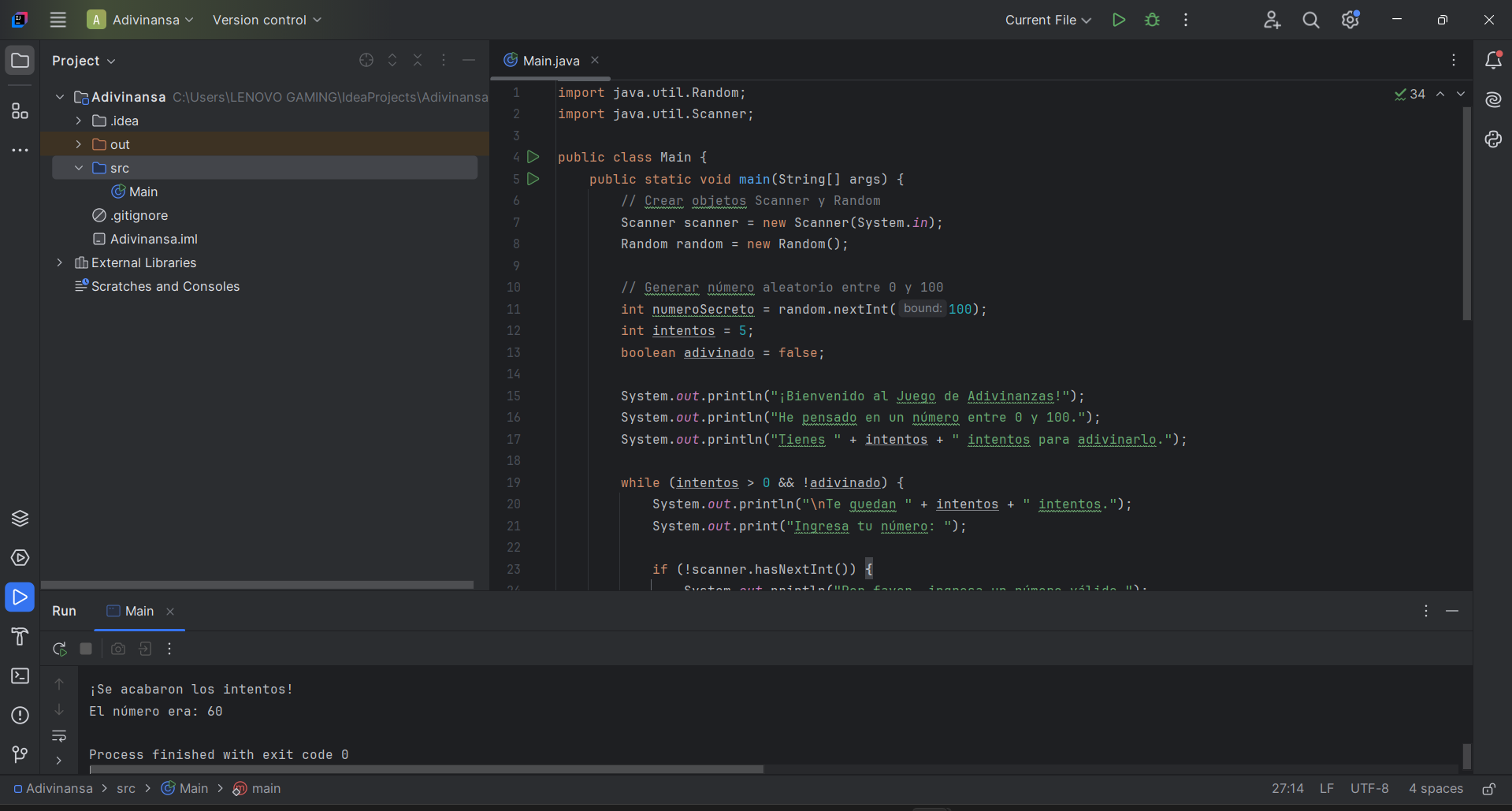Expand the .idea folder
This screenshot has height=811, width=1512.
point(79,121)
